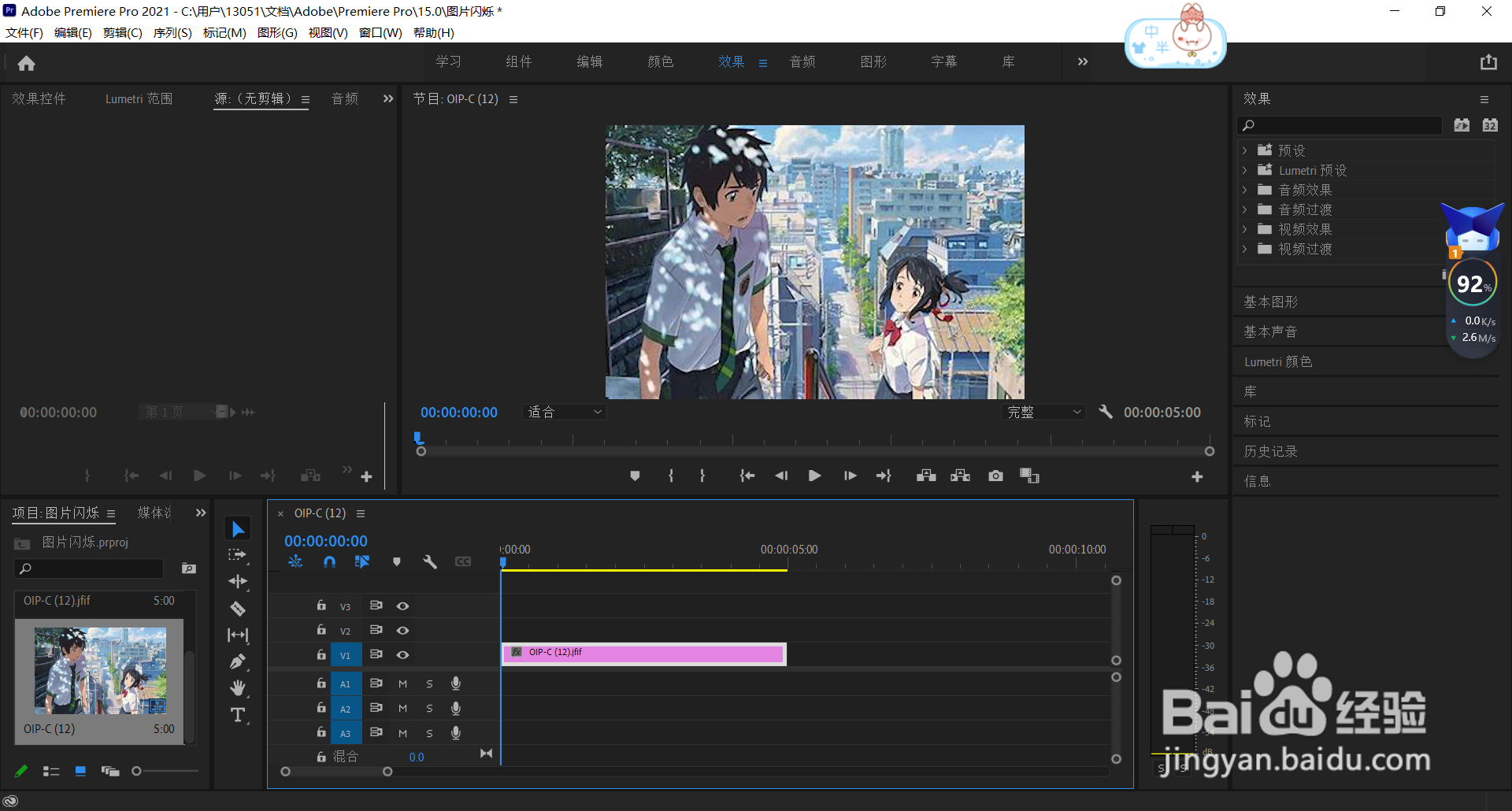This screenshot has width=1512, height=811.
Task: Toggle snap in timeline
Action: [329, 561]
